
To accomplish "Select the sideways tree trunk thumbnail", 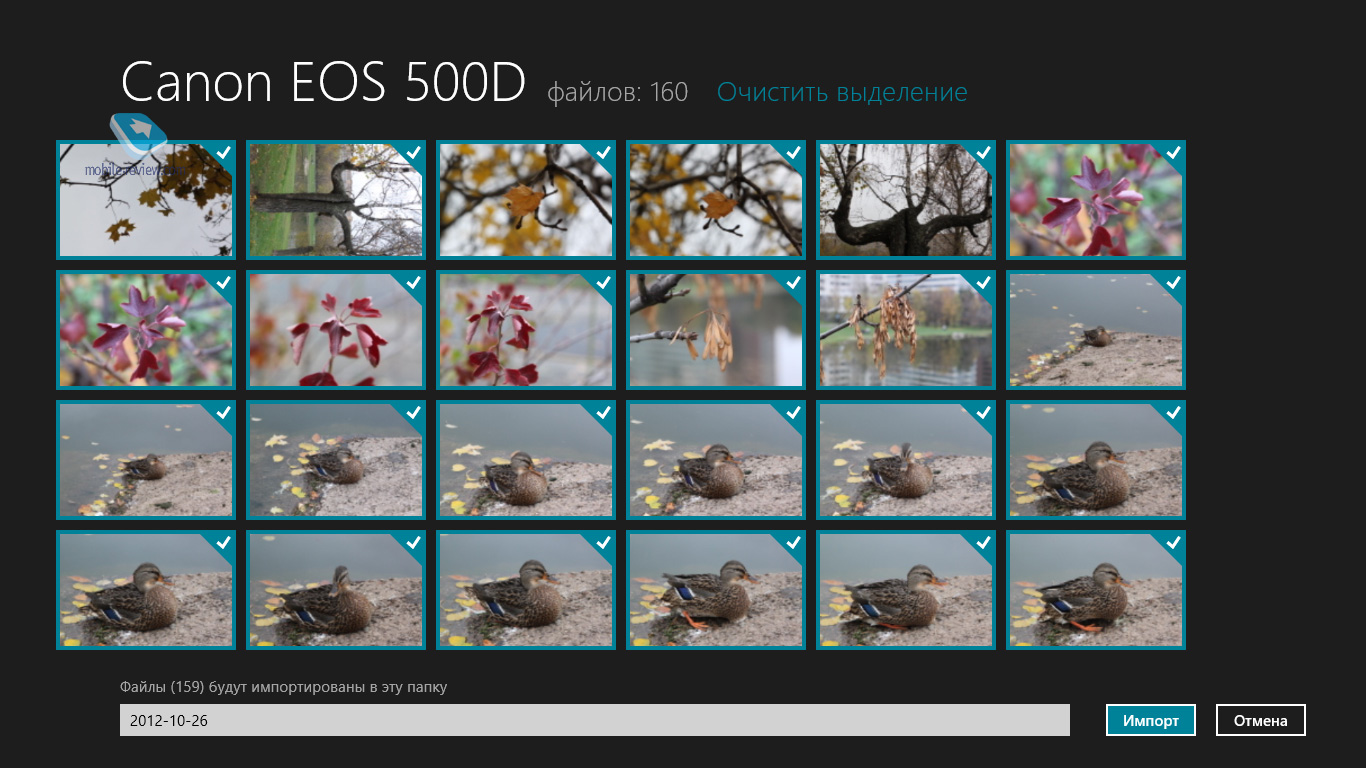I will [335, 200].
